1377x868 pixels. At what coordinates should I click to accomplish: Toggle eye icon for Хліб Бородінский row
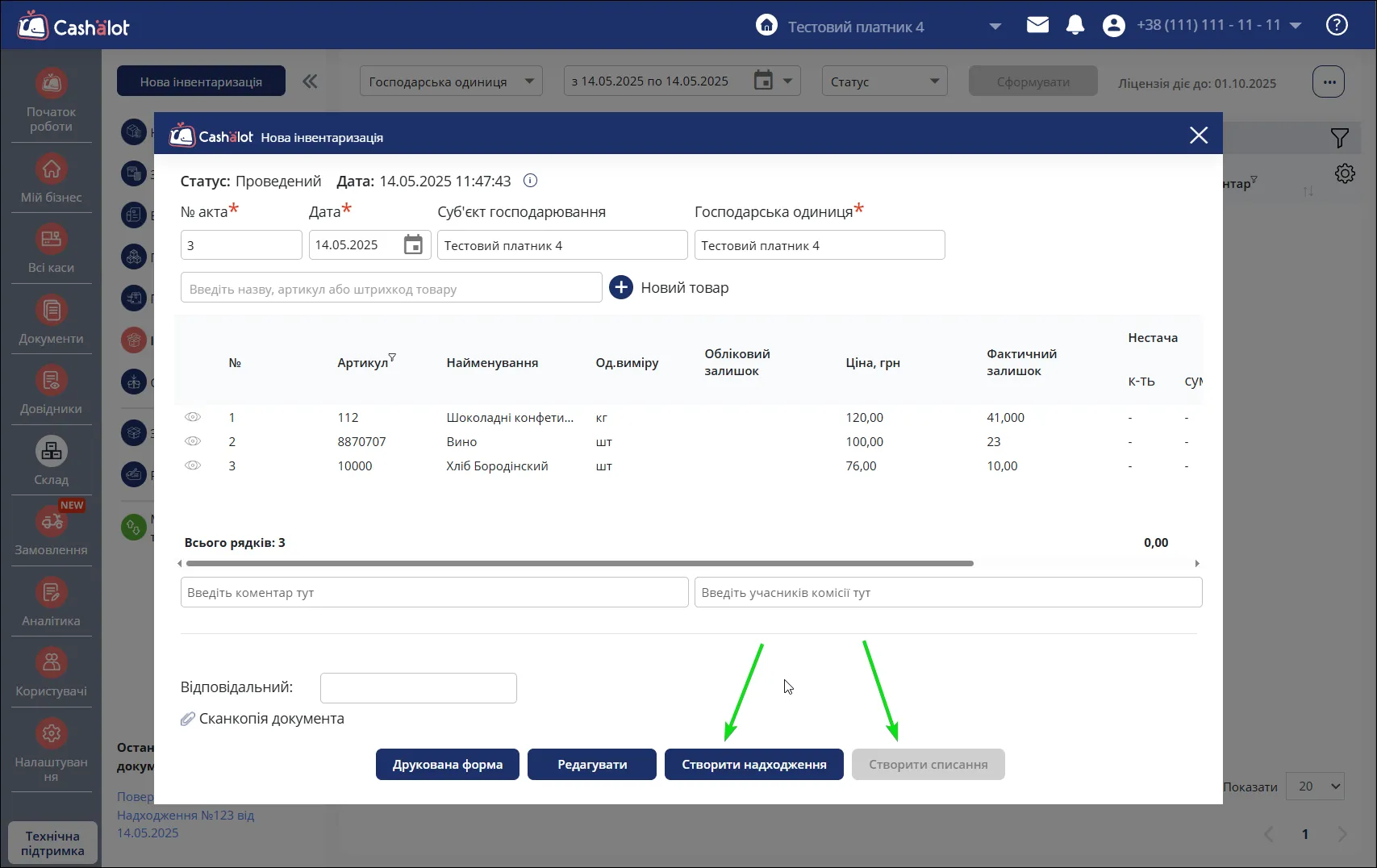click(193, 465)
